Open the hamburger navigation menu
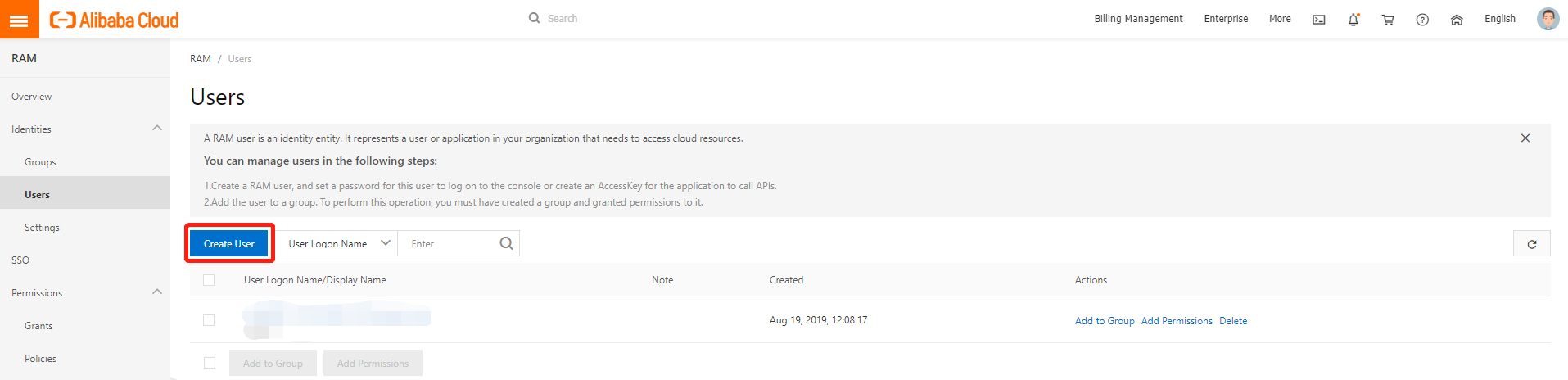 pos(19,20)
